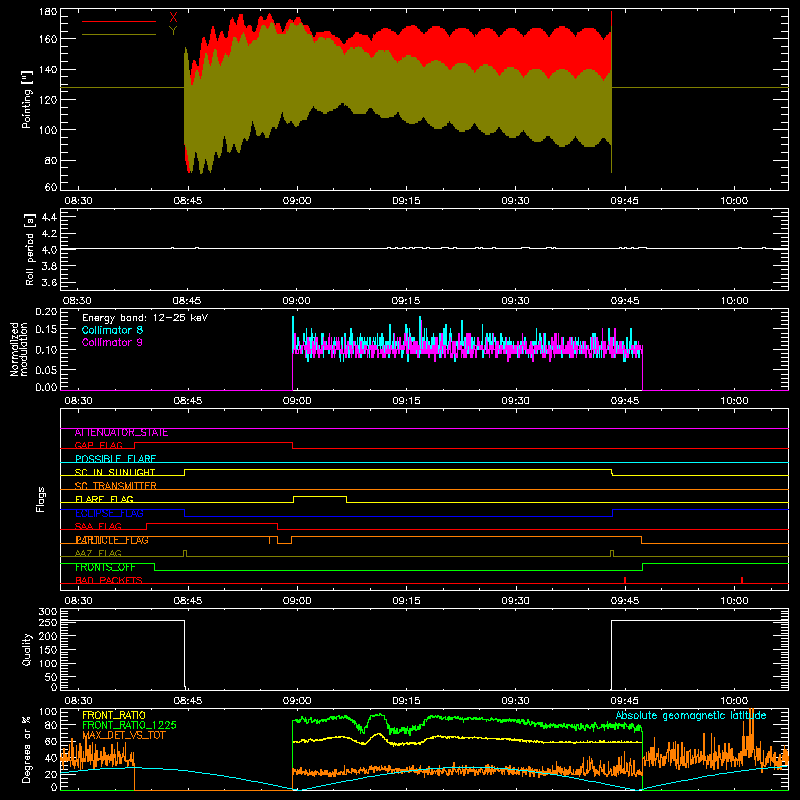Select the Flags axis title
Viewport: 800px width, 800px height.
40,499
